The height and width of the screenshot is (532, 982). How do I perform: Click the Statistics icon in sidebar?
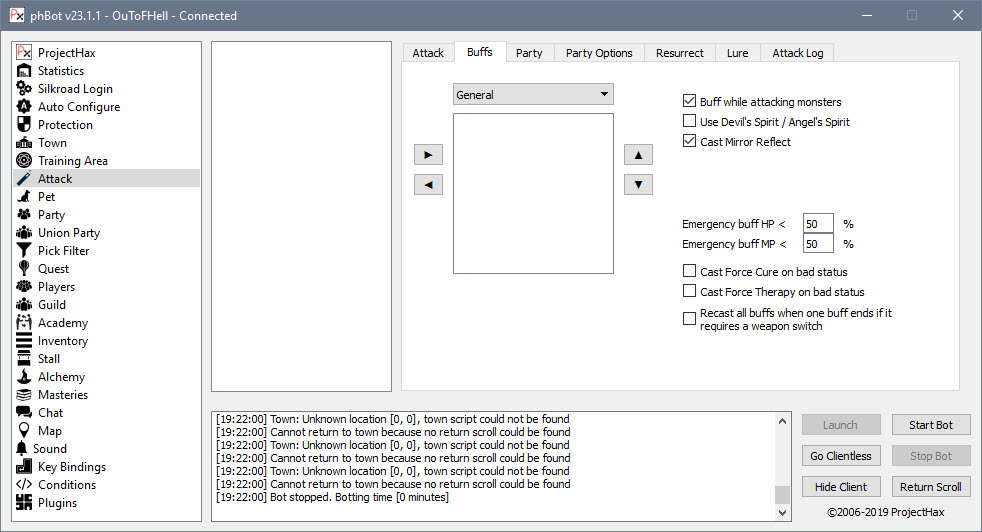click(x=24, y=71)
